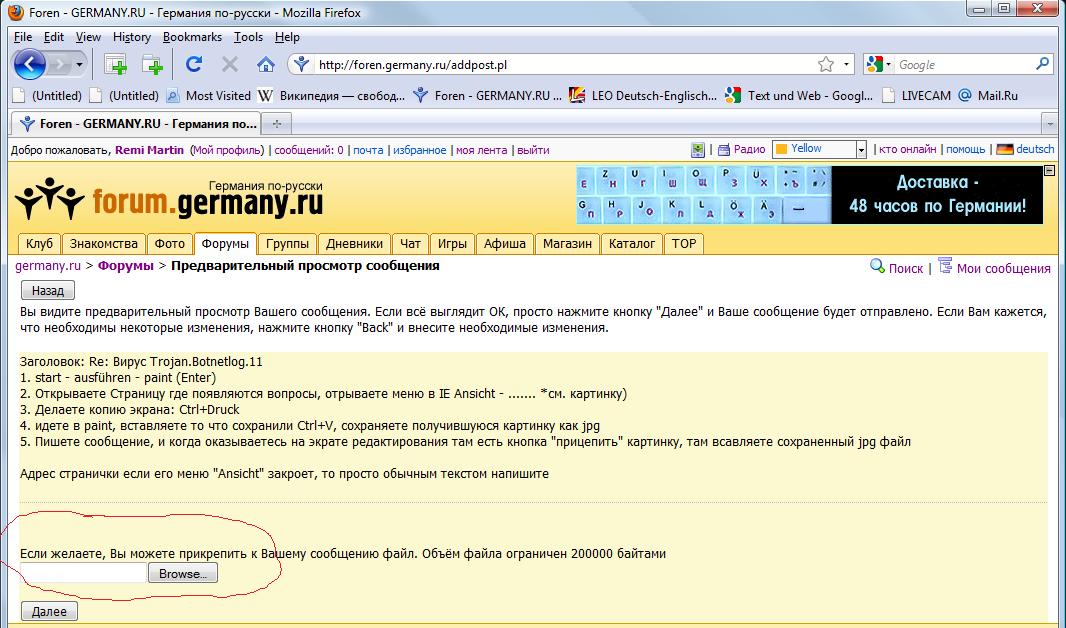Viewport: 1066px width, 628px height.
Task: Open the LIVECAM bookmark
Action: tap(916, 96)
